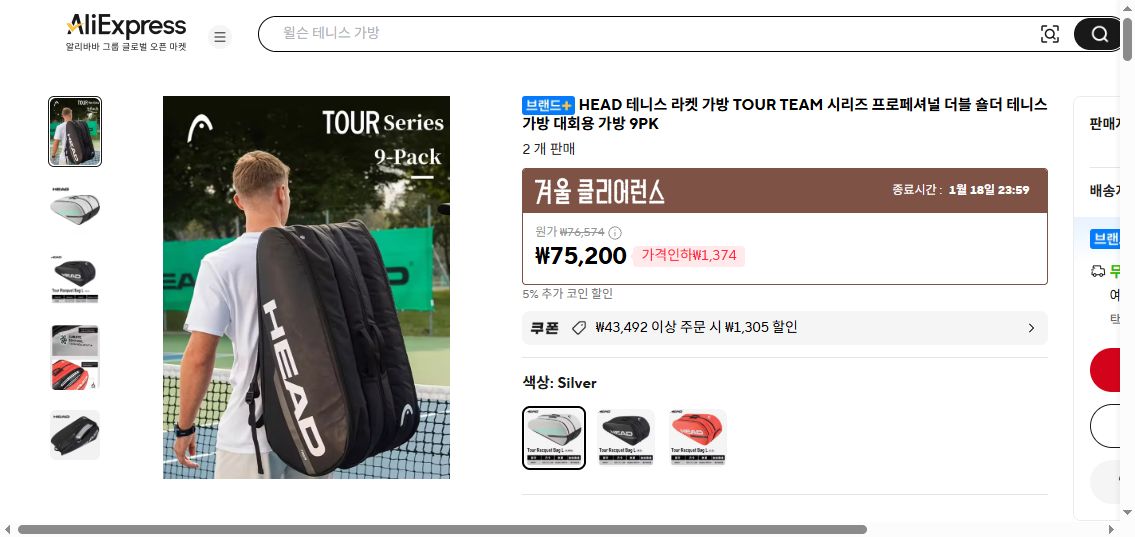
Task: Click the 가격인하₩1,374 price drop tag
Action: pos(688,255)
